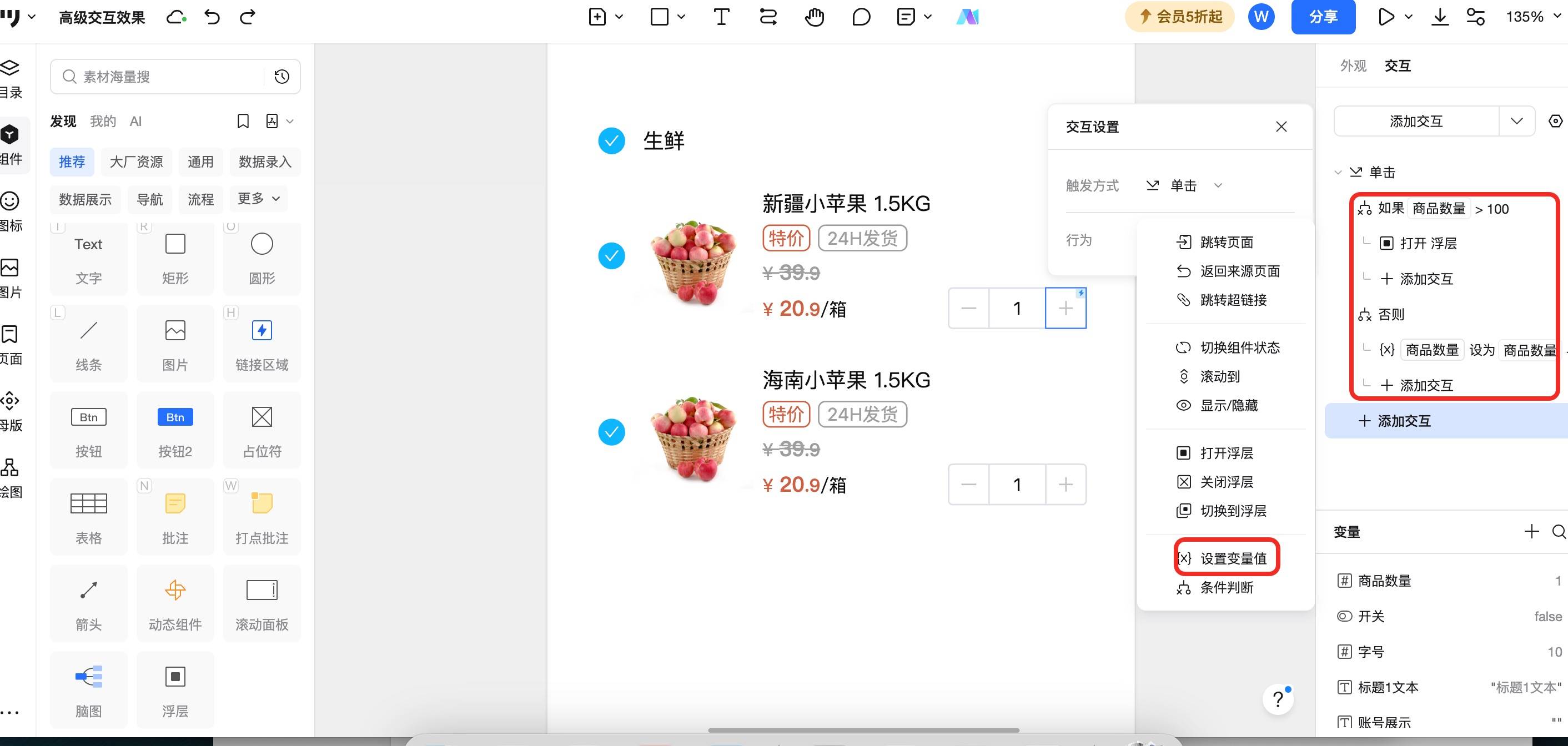Pick the 动态组件 component
The image size is (1568, 746).
tap(175, 603)
